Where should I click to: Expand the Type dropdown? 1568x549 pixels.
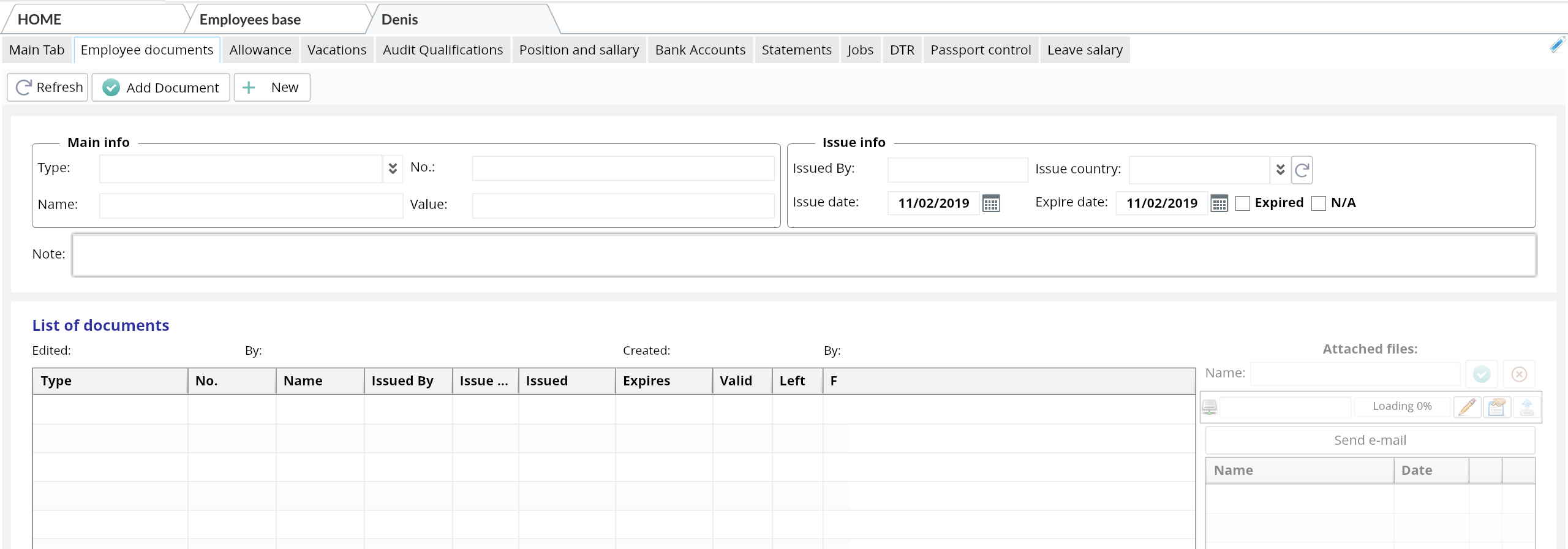pyautogui.click(x=393, y=168)
